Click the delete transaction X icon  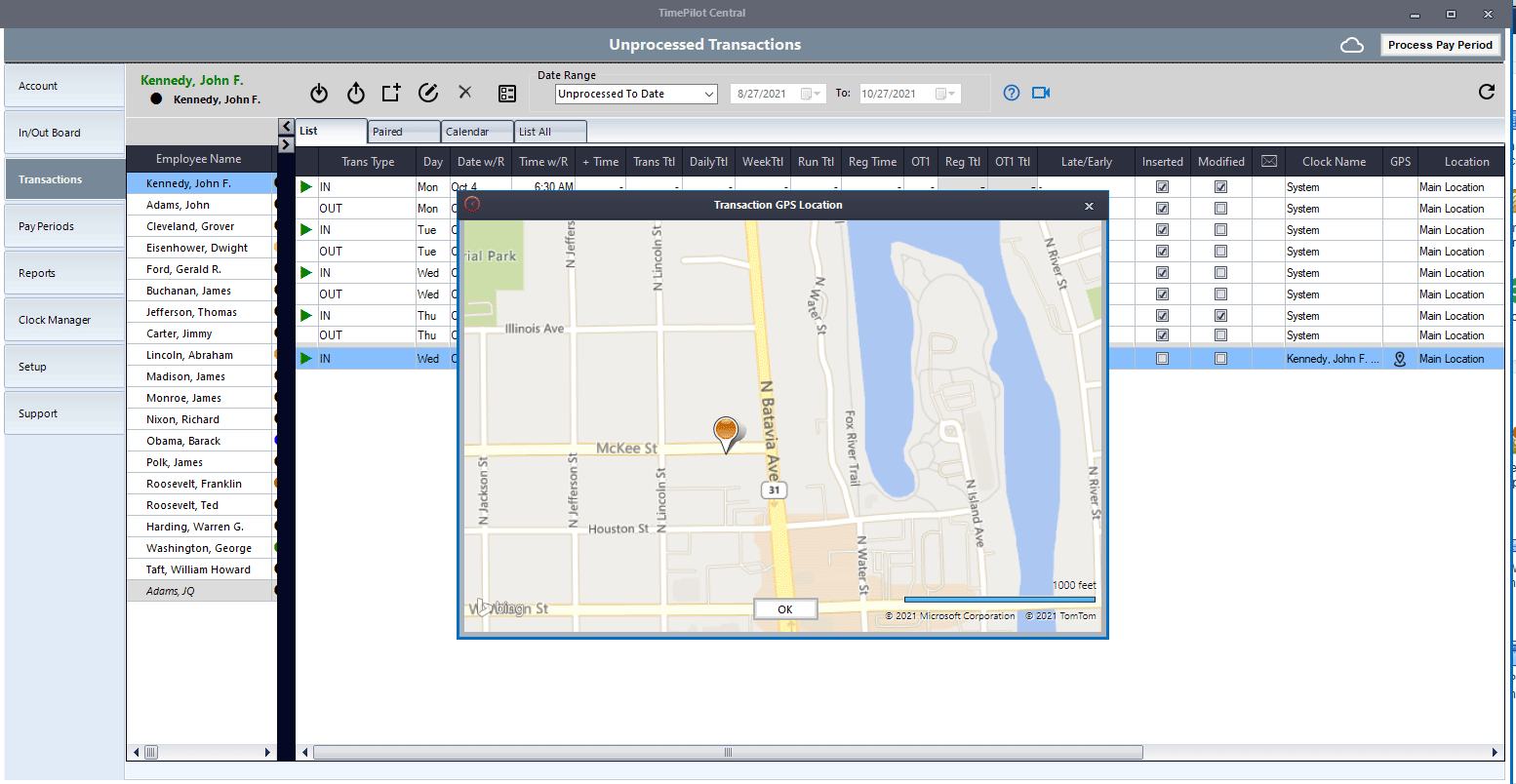coord(465,93)
